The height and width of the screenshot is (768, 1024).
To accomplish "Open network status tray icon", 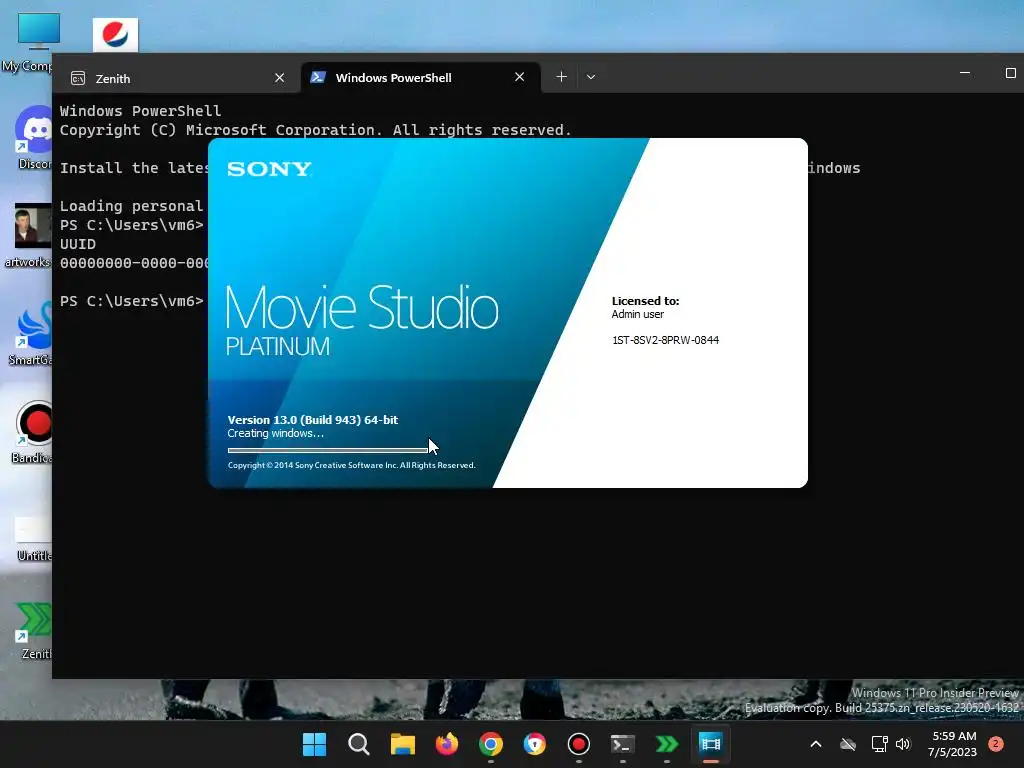I will click(879, 744).
